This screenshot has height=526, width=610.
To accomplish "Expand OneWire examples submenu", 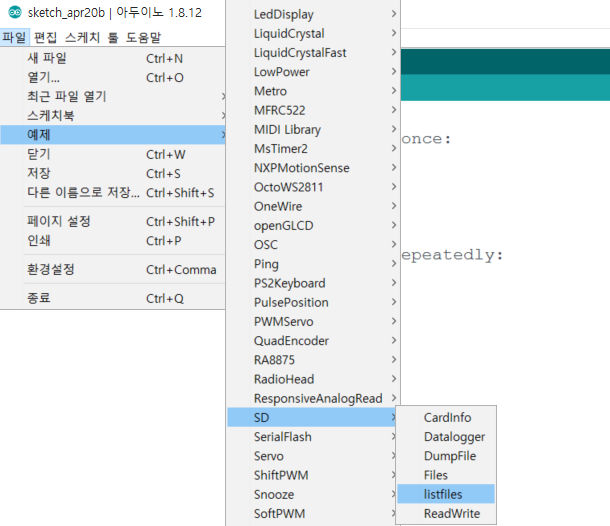I will click(x=313, y=206).
